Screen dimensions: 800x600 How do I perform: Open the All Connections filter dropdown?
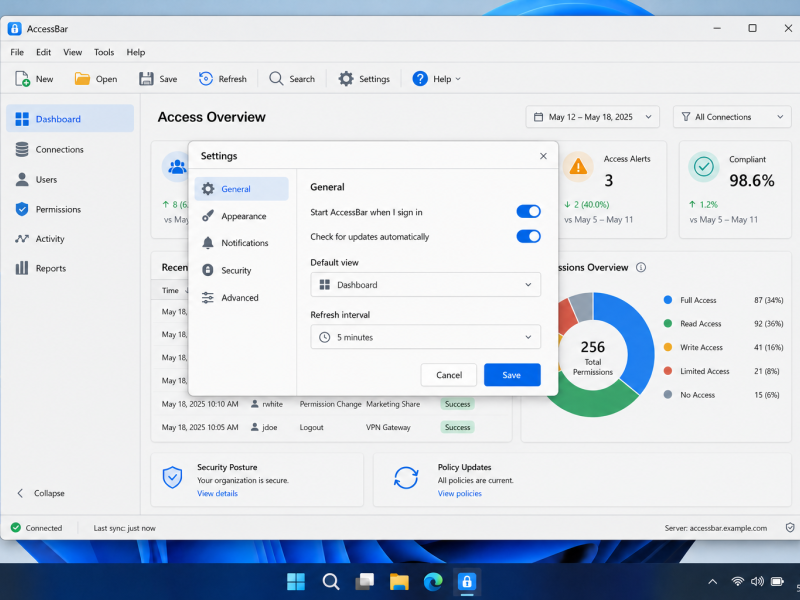pos(732,117)
